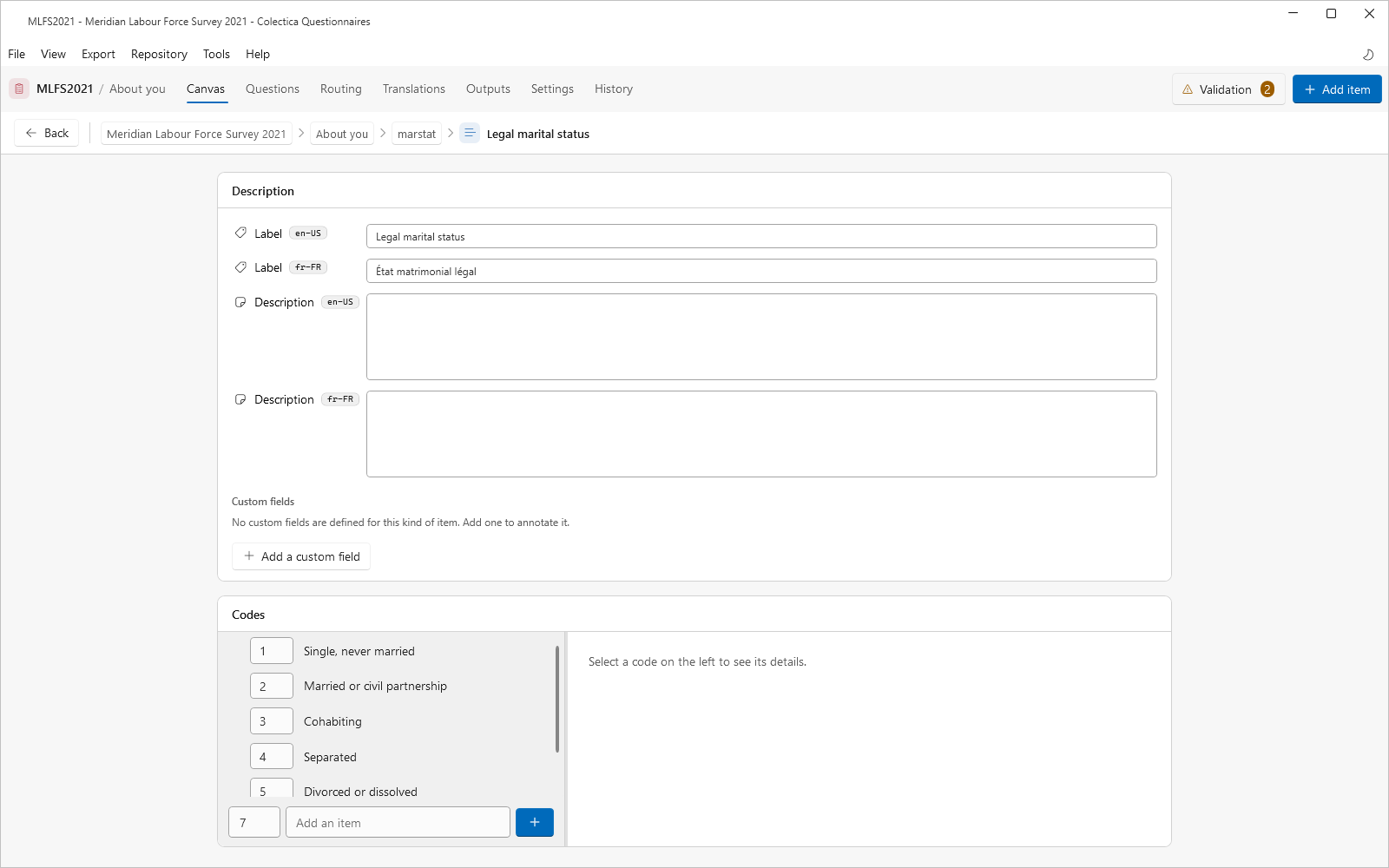Switch to the Routing tab
The width and height of the screenshot is (1389, 868).
click(341, 89)
